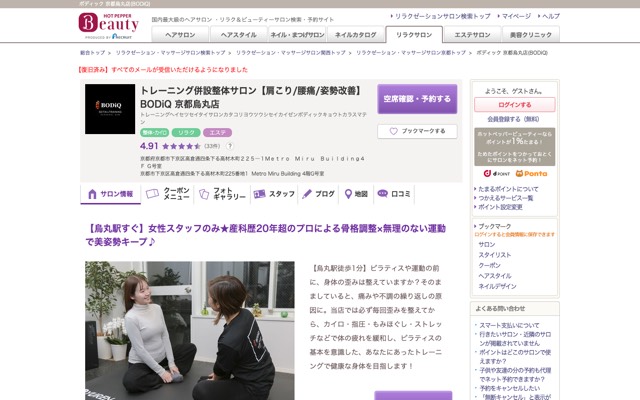Click the エステ category tag
This screenshot has height=400, width=640.
click(218, 133)
